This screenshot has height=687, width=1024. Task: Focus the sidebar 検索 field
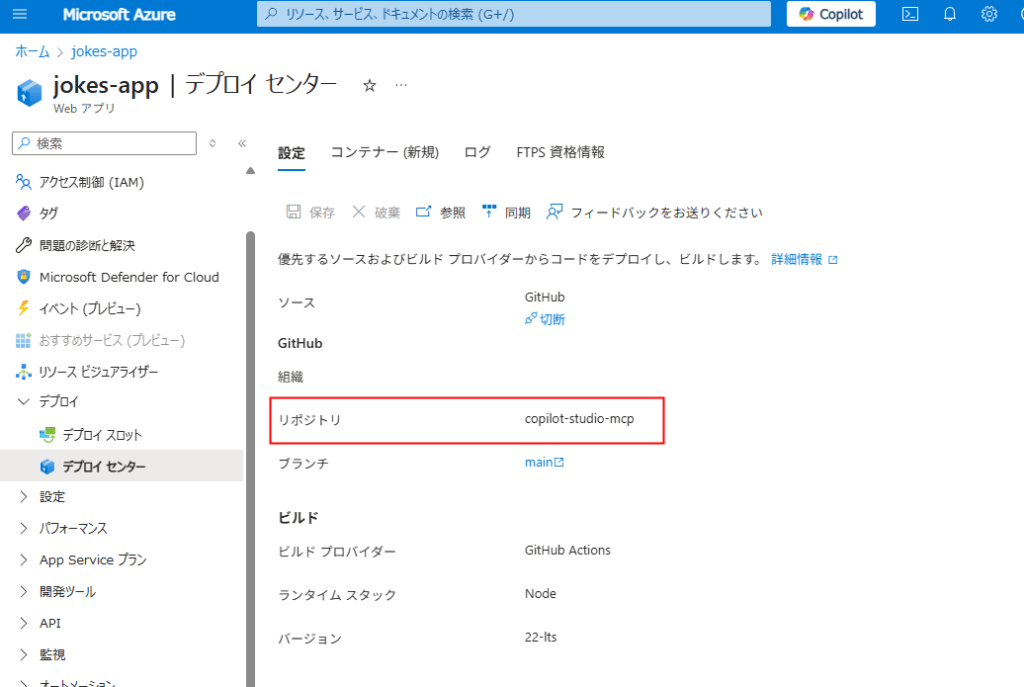104,143
